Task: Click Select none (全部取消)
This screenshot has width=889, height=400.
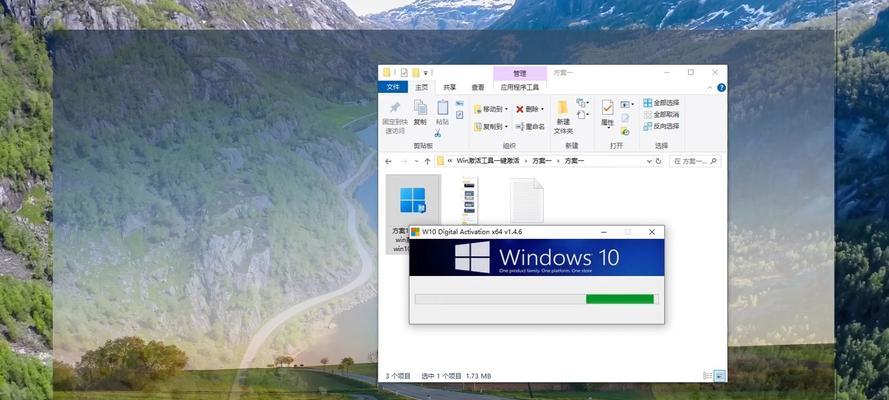Action: pyautogui.click(x=661, y=114)
